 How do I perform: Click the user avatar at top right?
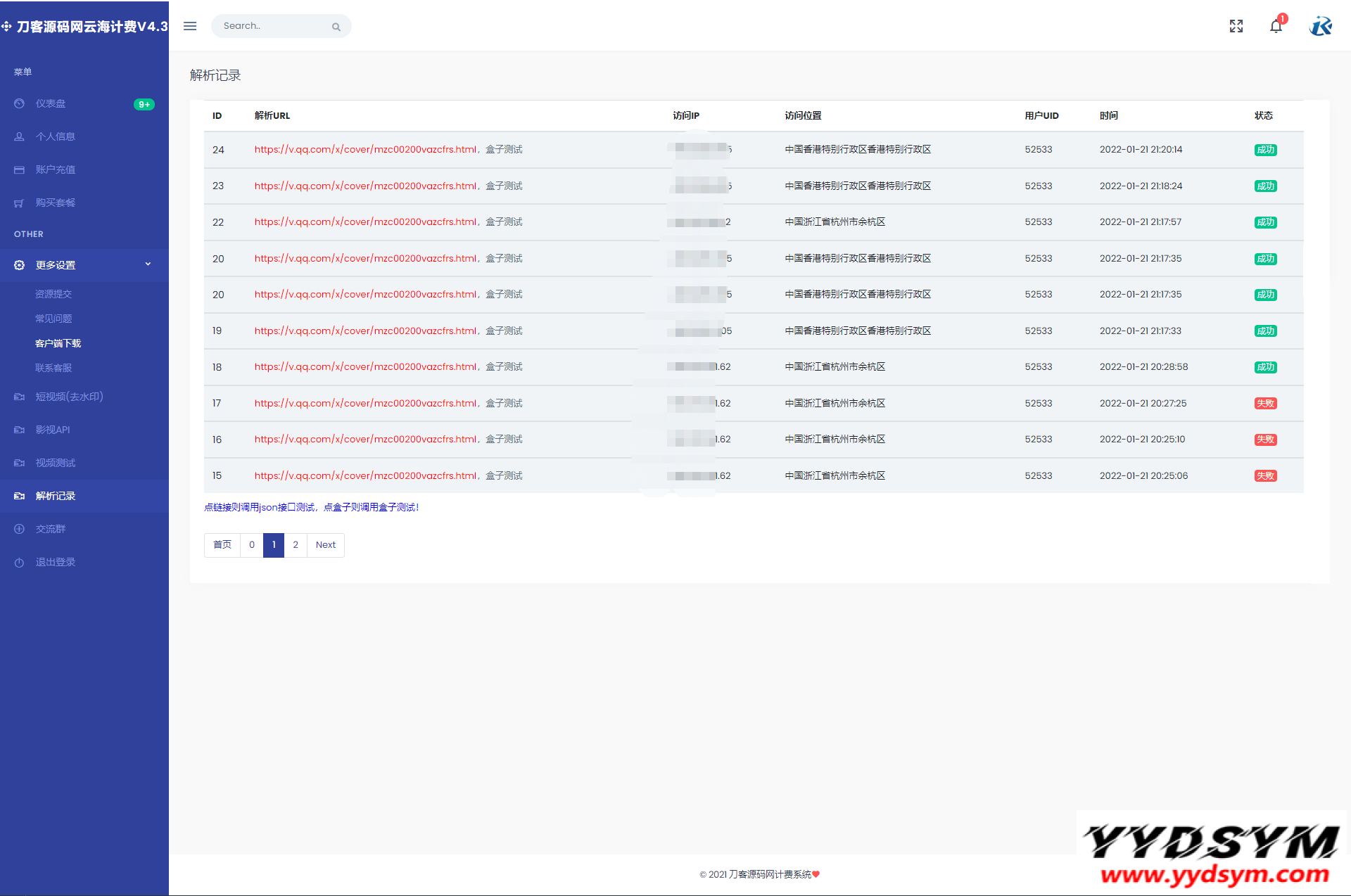pos(1320,26)
